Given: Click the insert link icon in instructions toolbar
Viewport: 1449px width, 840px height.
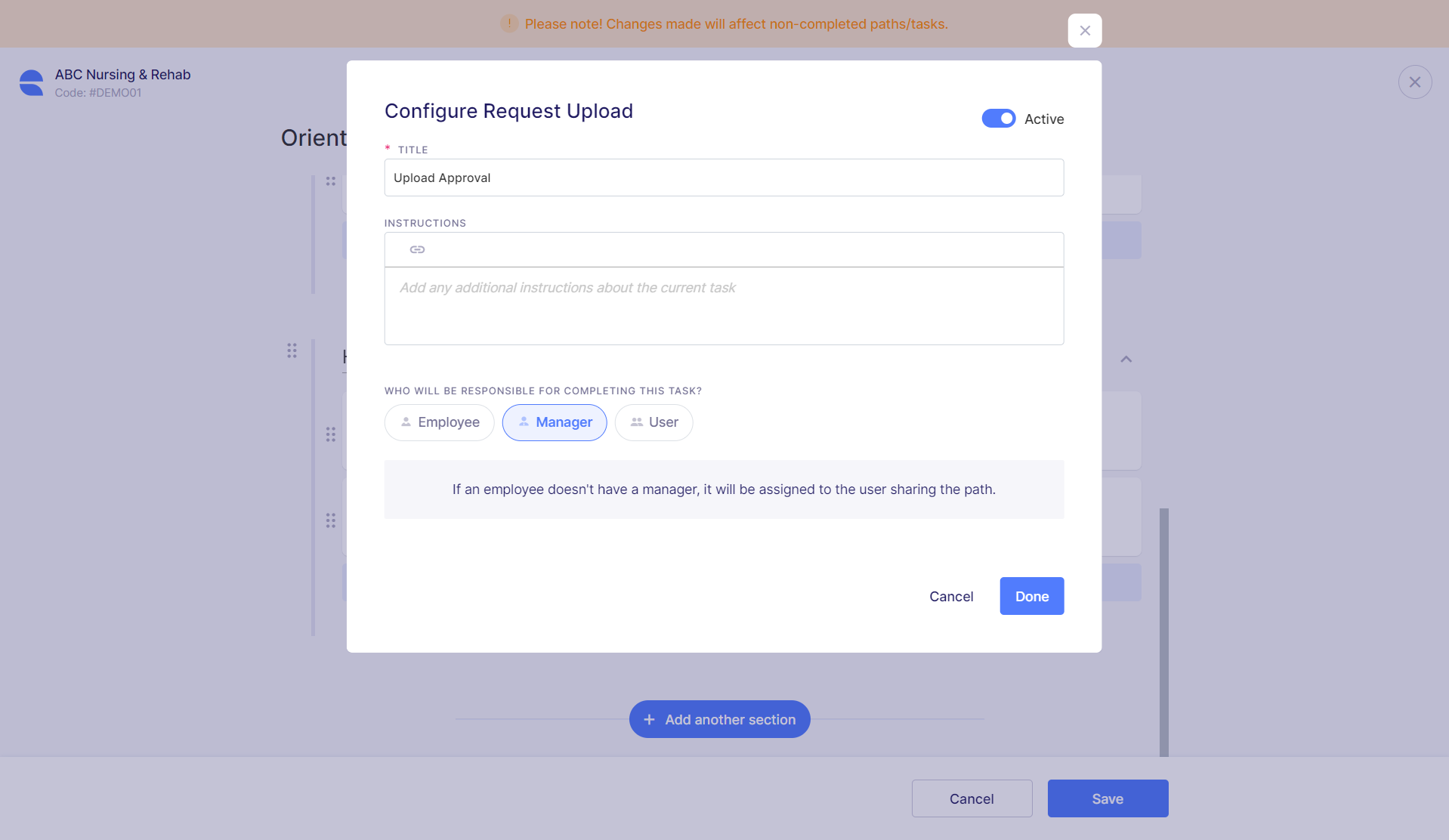Looking at the screenshot, I should click(x=417, y=249).
